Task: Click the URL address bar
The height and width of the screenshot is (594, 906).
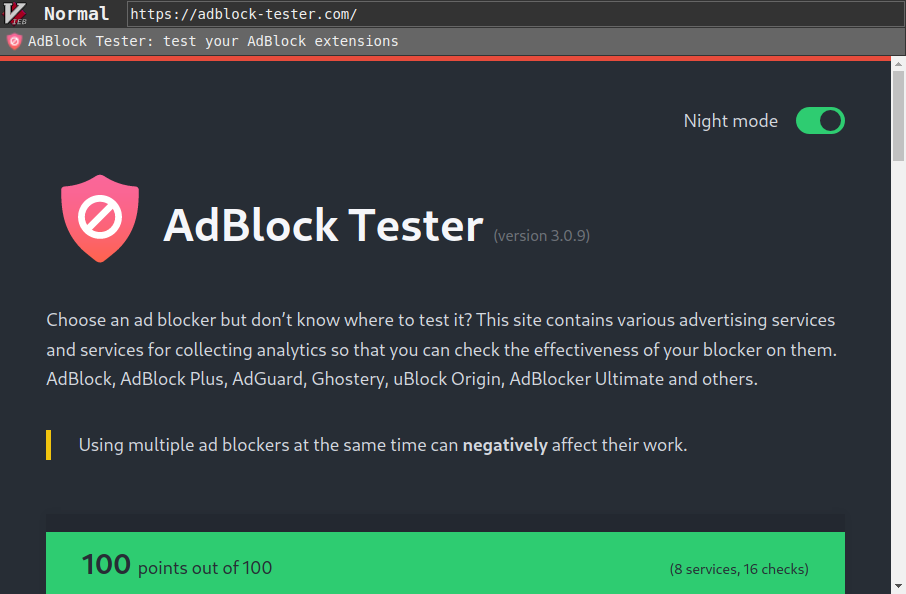Action: 400,13
